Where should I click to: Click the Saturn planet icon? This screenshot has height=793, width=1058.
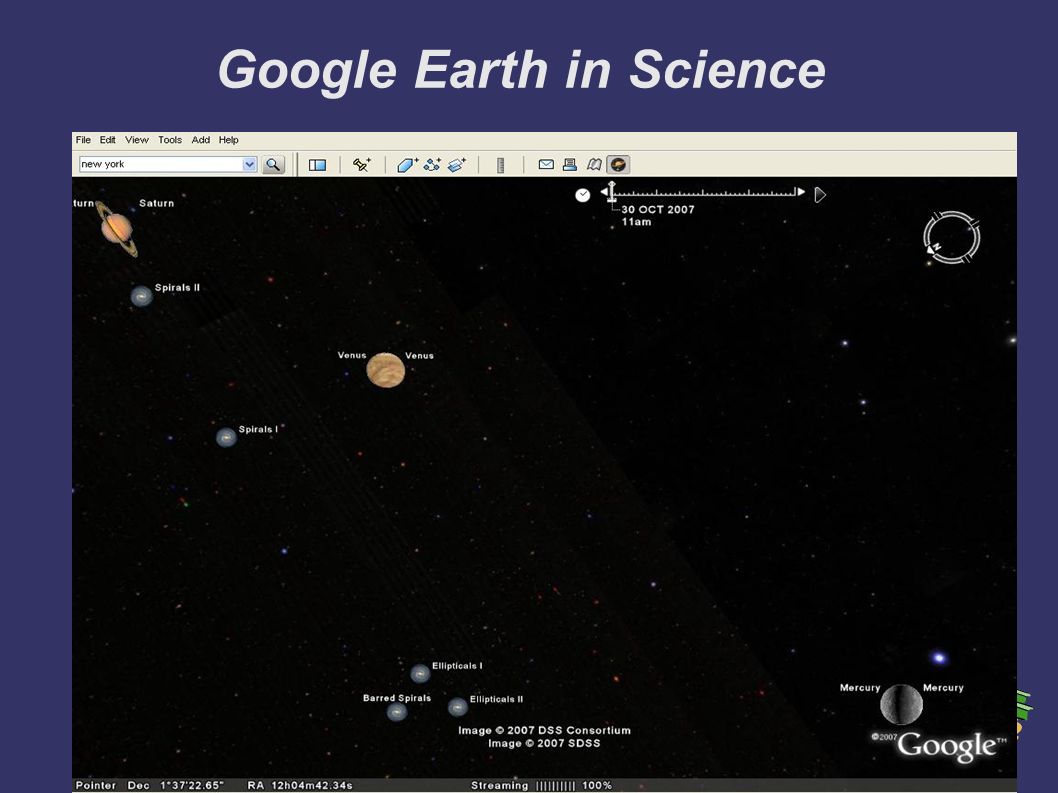tap(117, 228)
